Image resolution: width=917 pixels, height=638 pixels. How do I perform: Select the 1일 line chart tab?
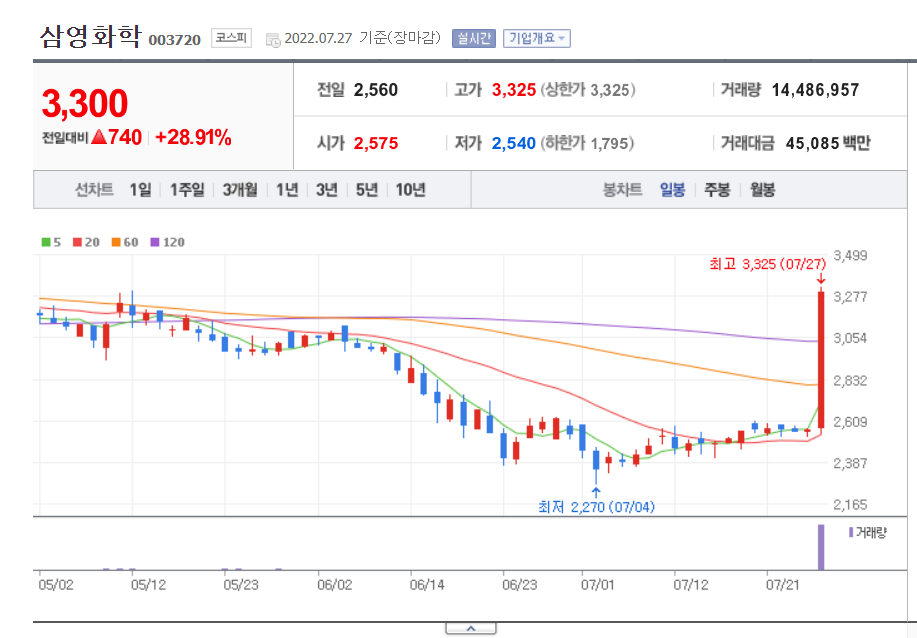coord(140,189)
